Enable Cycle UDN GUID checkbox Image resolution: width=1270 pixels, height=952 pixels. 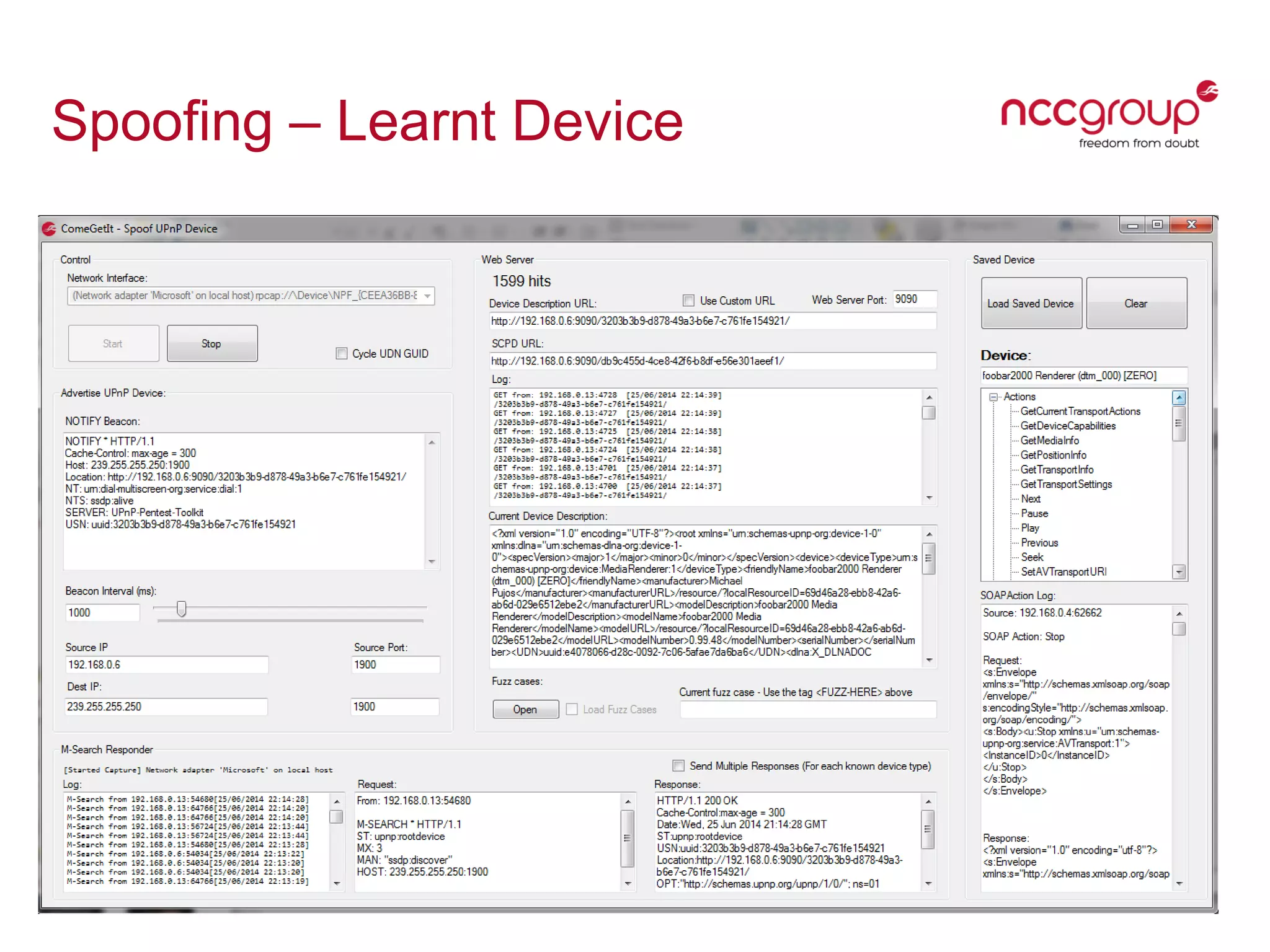click(x=342, y=353)
